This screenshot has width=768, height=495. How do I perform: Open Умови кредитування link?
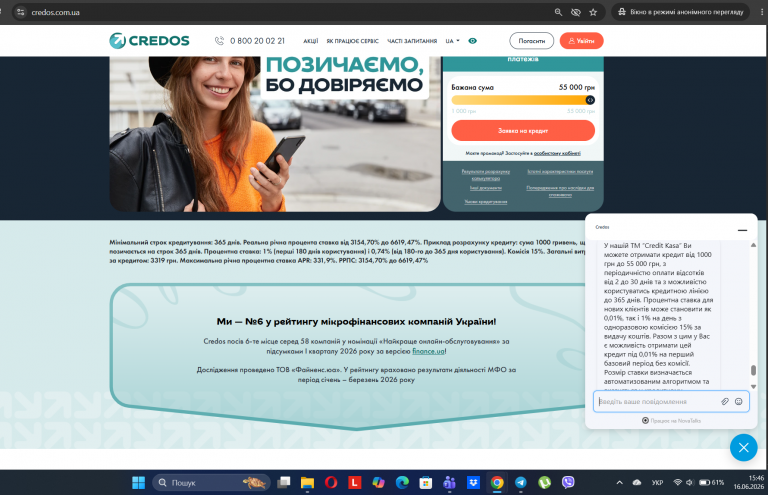coord(485,202)
